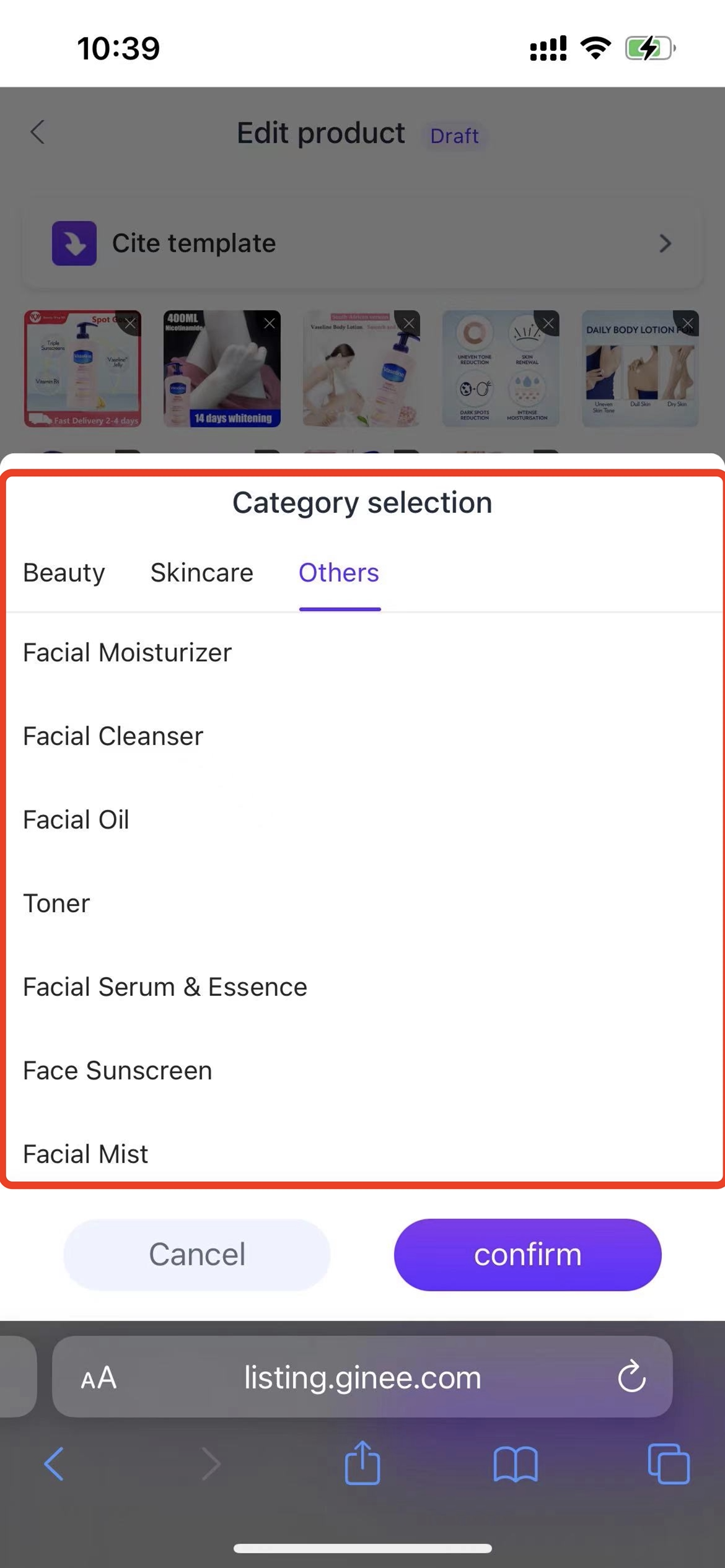Open the AA reader text options
This screenshot has width=725, height=1568.
click(99, 1378)
